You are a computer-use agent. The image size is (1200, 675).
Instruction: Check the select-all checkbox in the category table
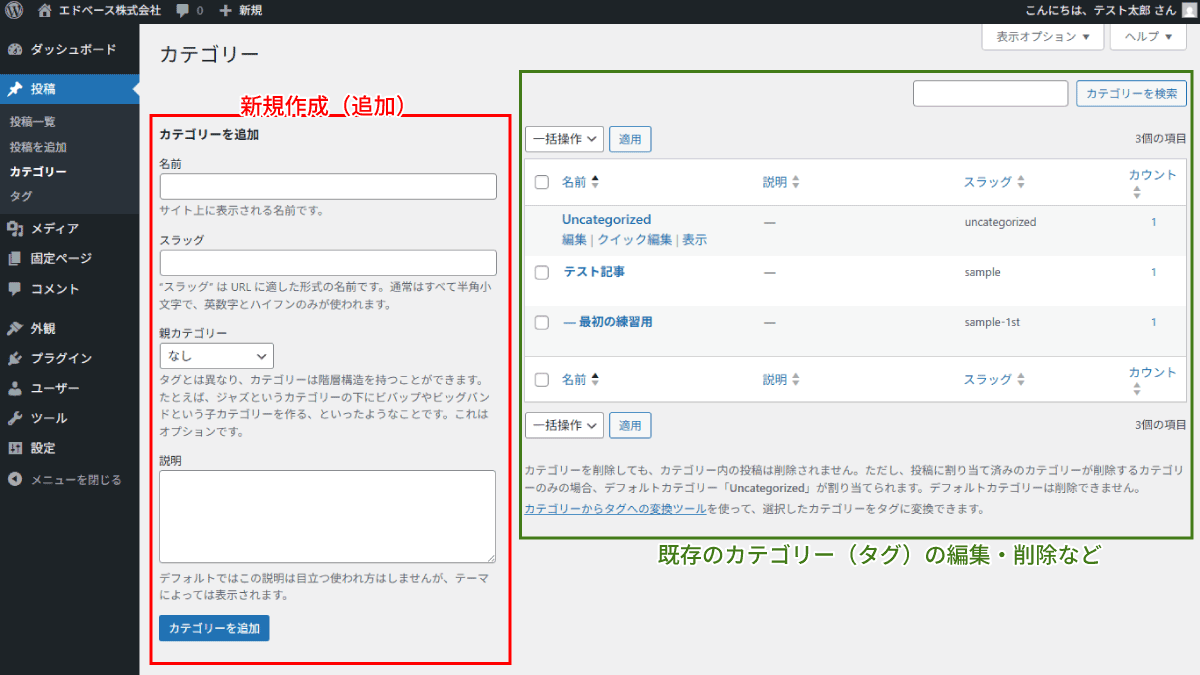tap(541, 181)
